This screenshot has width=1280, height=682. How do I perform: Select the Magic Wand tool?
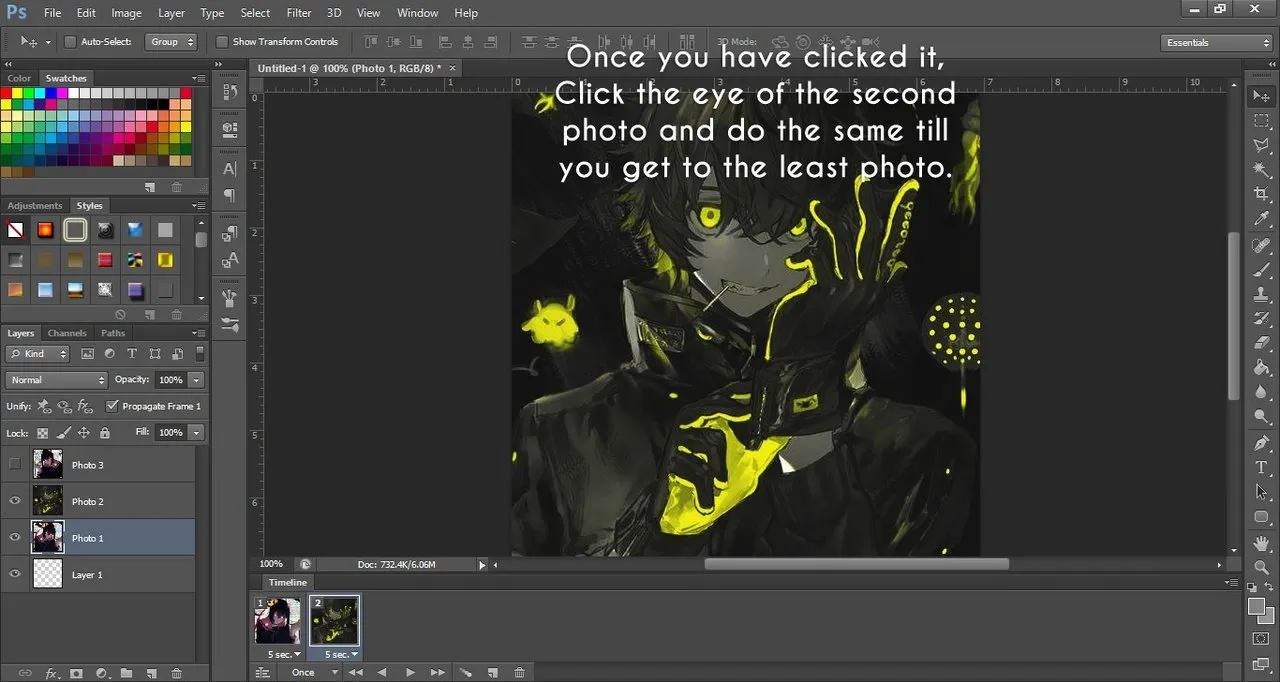click(x=1261, y=170)
